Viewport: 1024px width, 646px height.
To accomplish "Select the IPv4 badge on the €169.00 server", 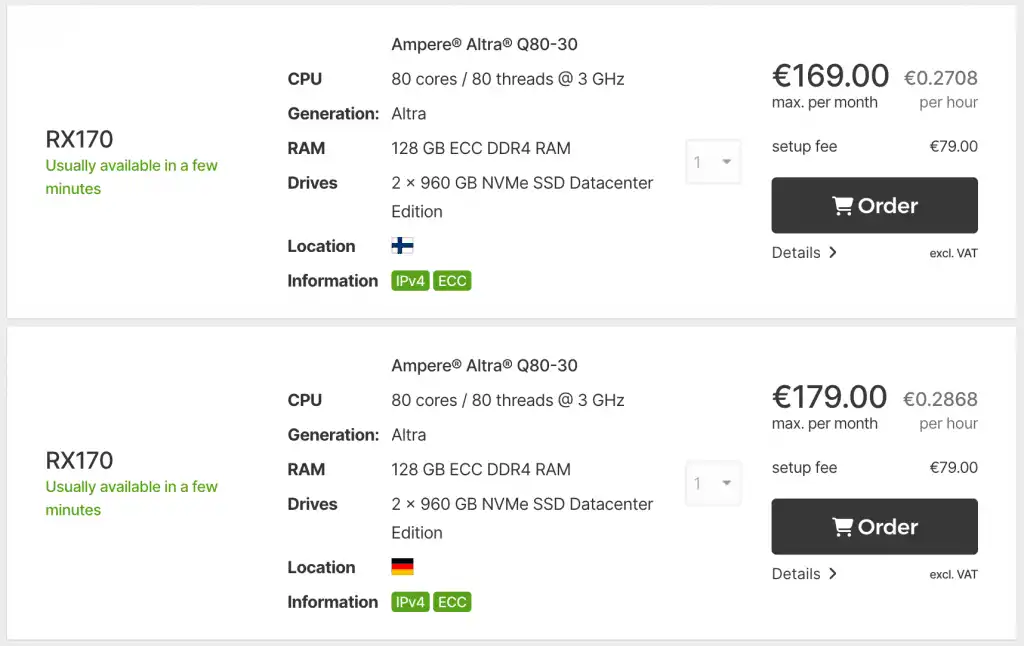I will (411, 281).
